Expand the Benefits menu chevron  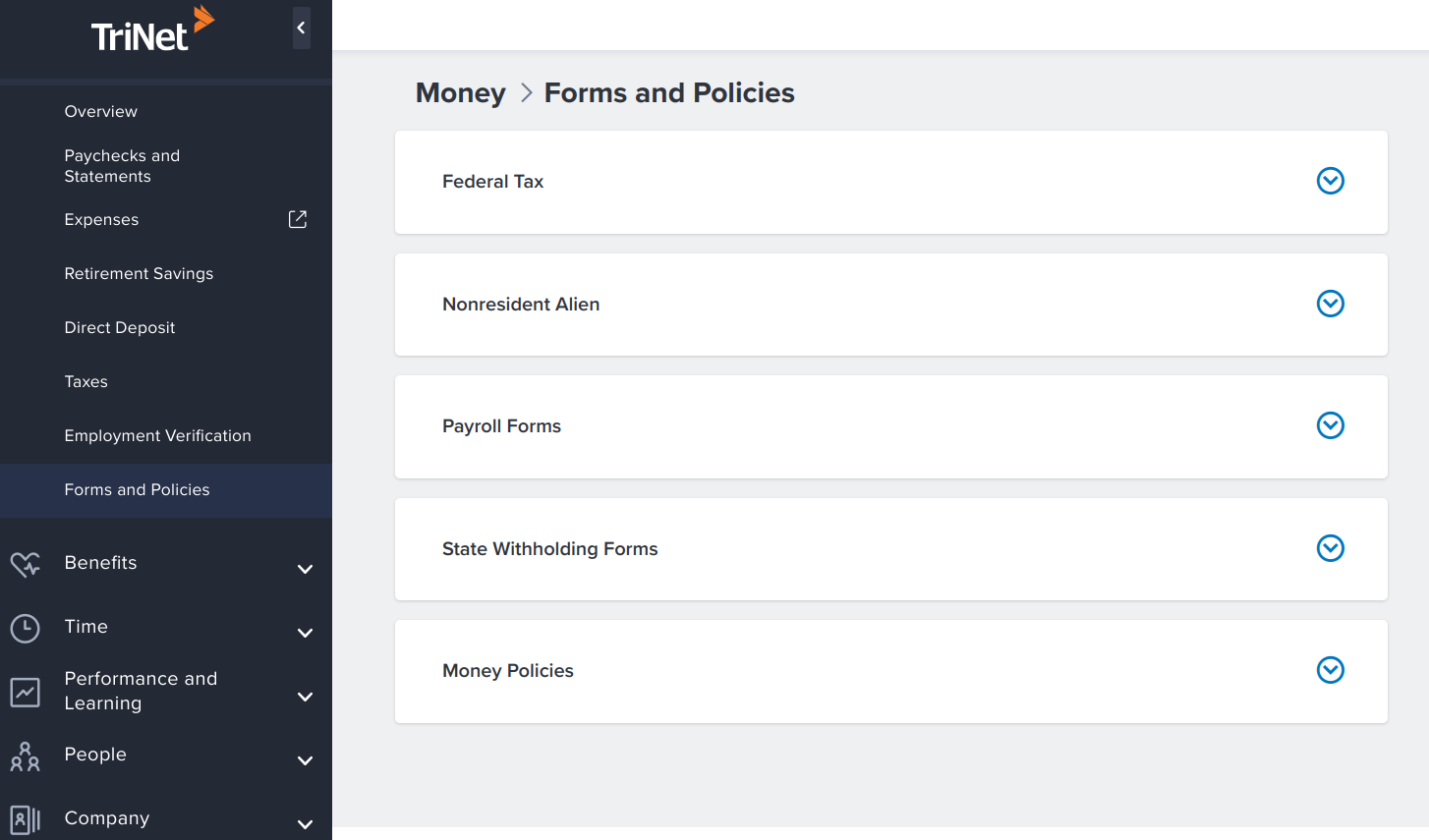tap(305, 569)
